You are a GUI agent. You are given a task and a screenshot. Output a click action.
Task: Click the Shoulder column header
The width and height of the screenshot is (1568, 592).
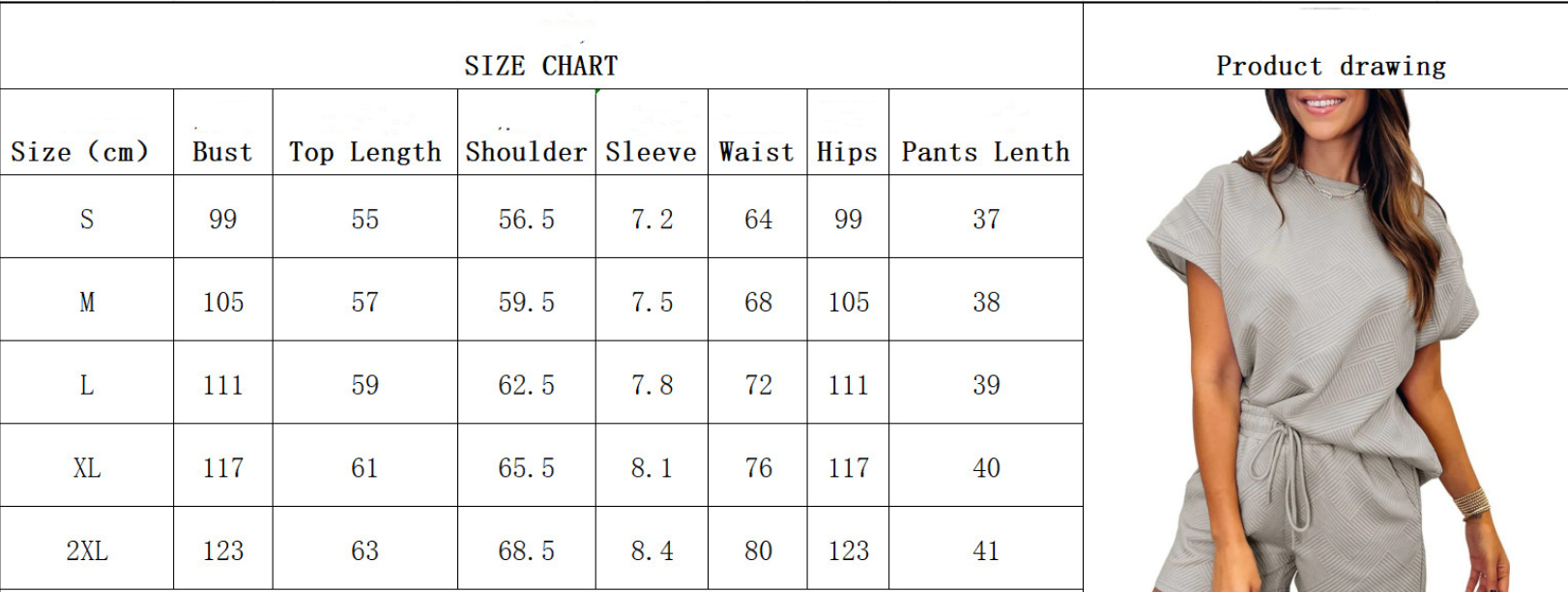point(526,152)
